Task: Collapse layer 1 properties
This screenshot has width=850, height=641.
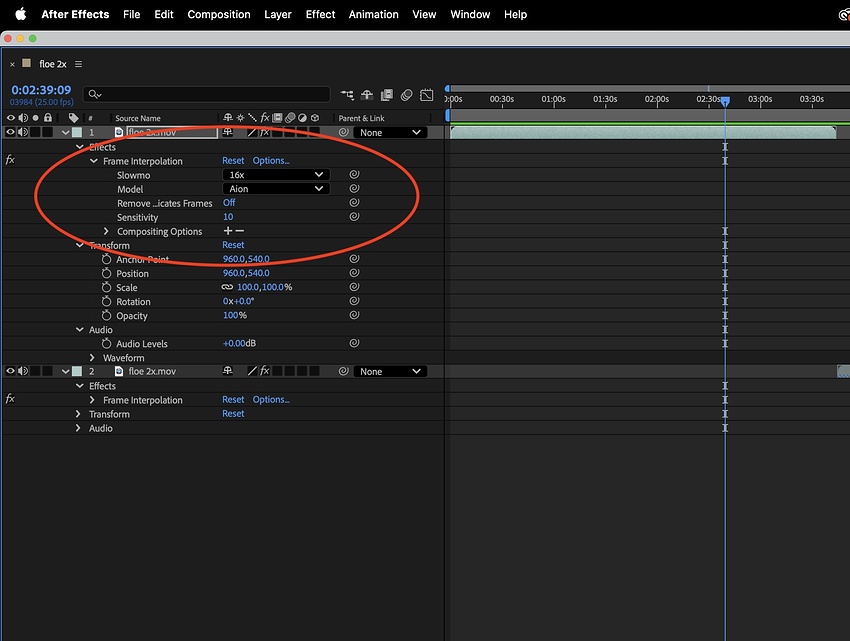Action: point(65,132)
